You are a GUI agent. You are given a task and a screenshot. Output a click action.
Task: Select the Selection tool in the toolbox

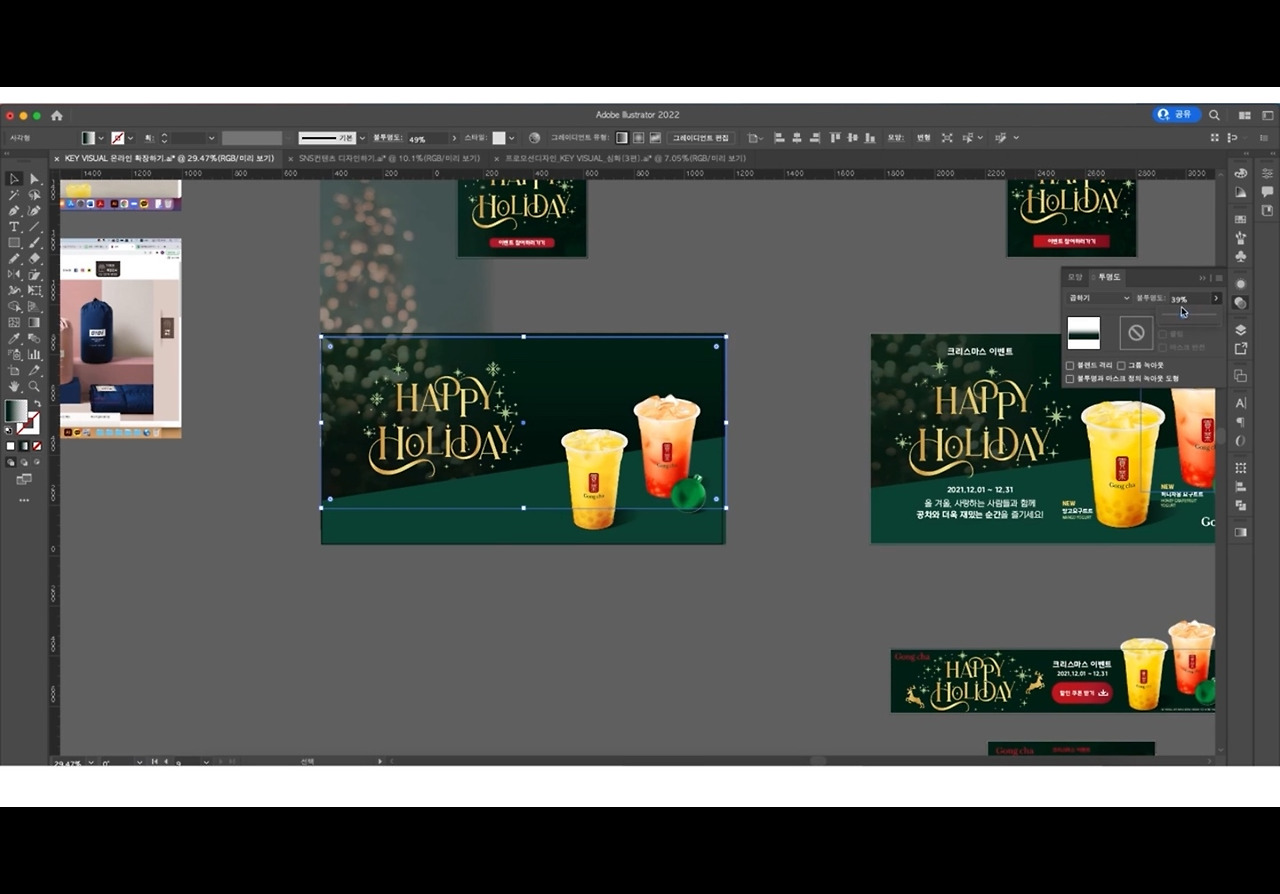[x=14, y=178]
